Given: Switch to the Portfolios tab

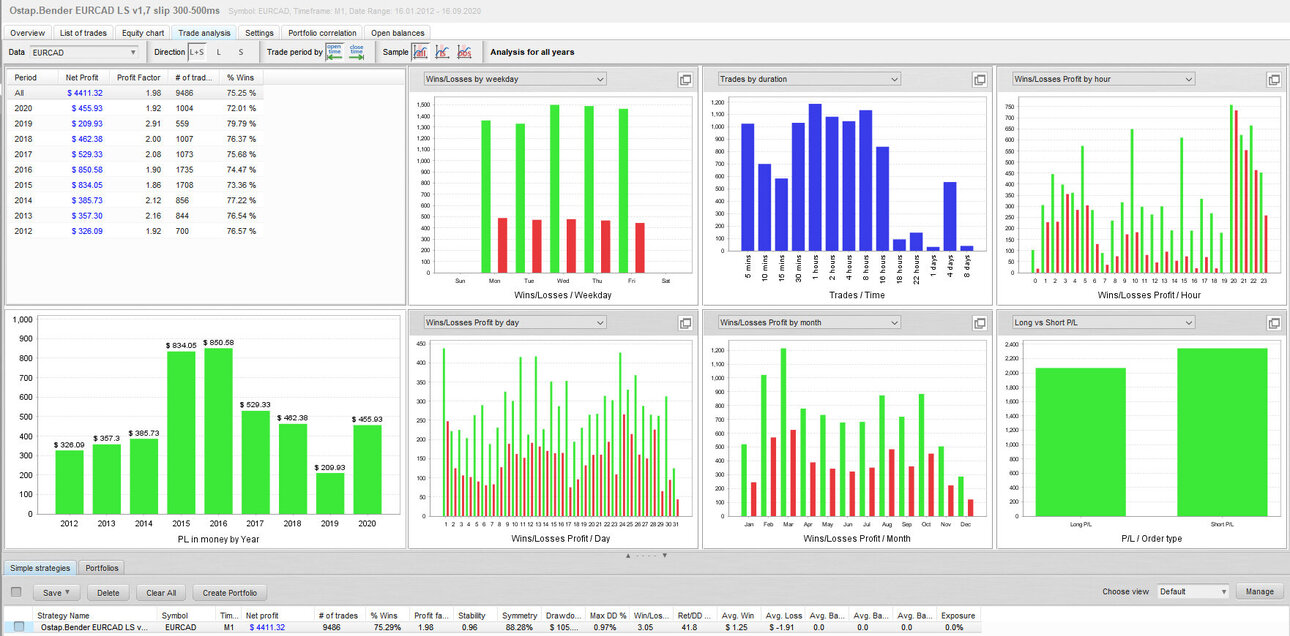Looking at the screenshot, I should click(x=101, y=568).
